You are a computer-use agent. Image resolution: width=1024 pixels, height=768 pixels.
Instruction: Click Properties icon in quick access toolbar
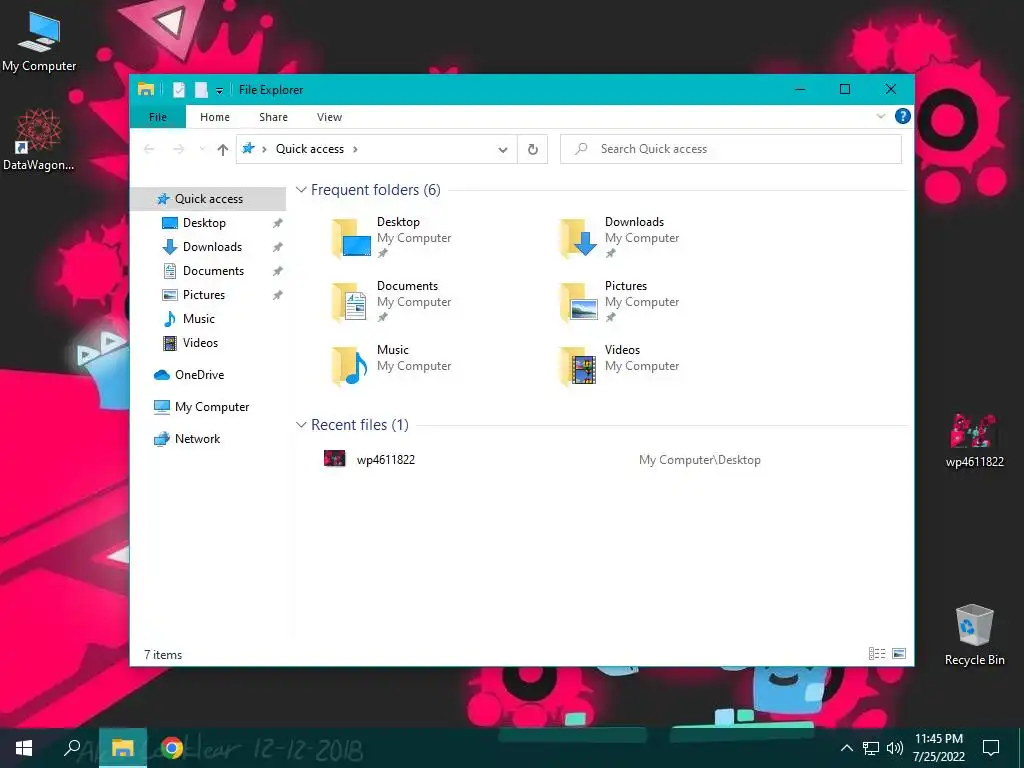point(179,89)
